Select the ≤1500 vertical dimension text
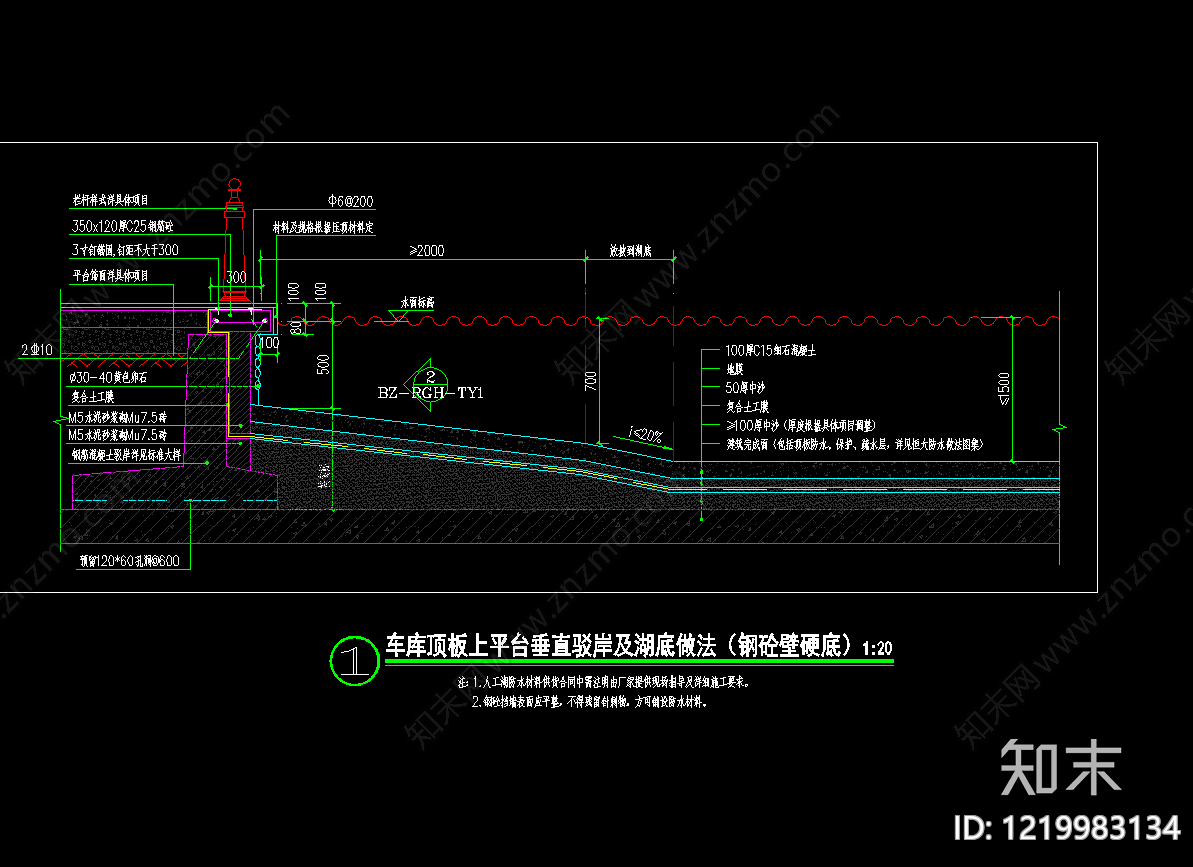Screen dimensions: 1193x867 [x=1004, y=389]
